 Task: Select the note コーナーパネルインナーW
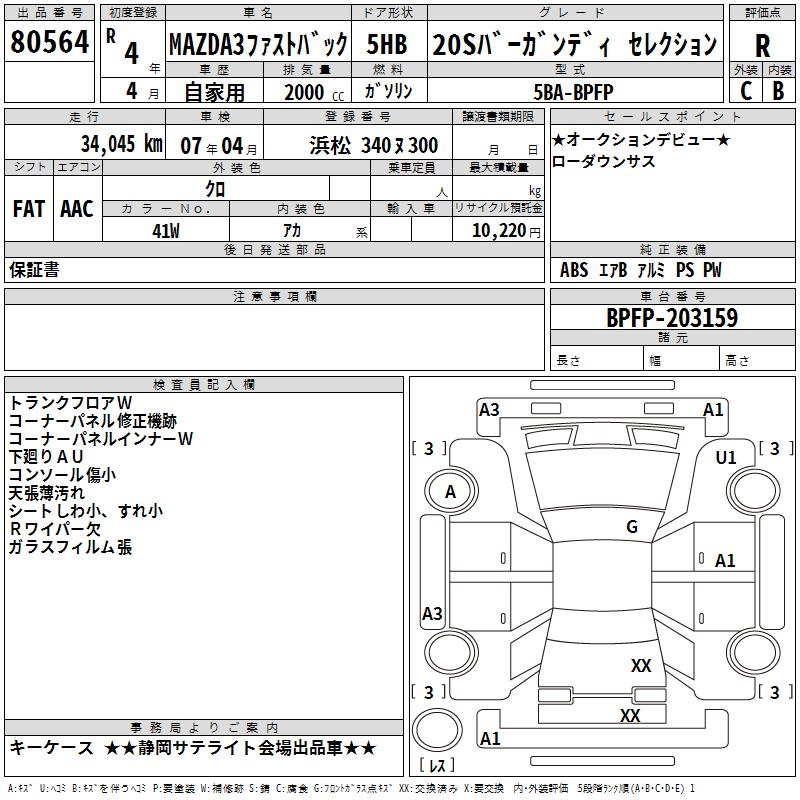[x=101, y=439]
